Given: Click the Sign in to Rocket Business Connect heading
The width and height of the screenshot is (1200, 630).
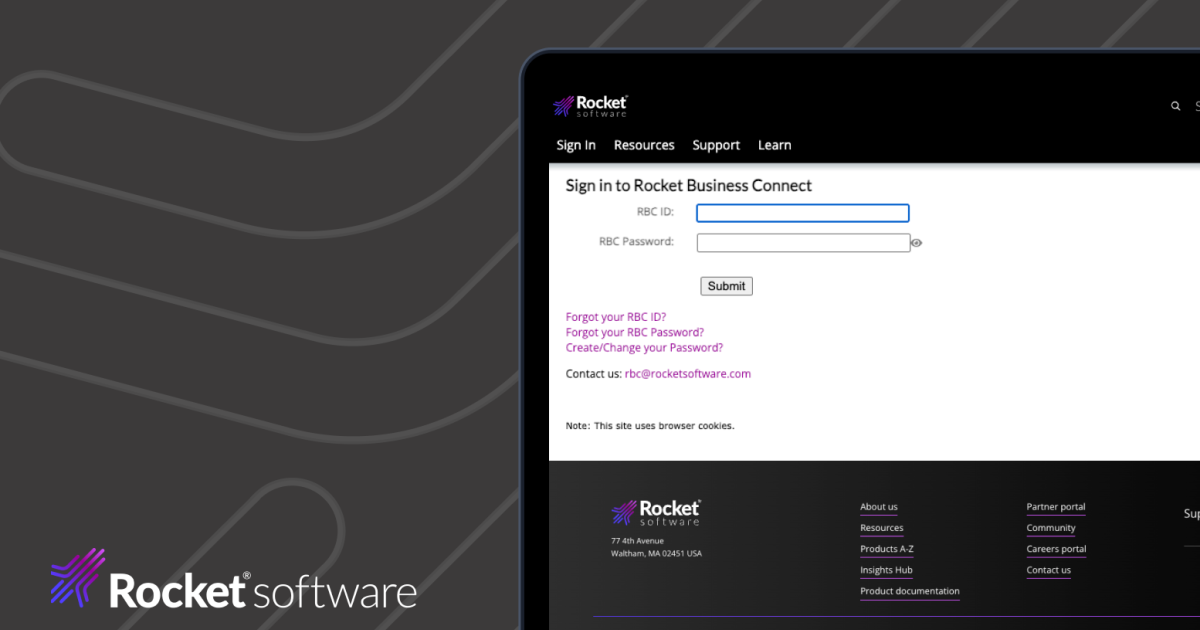Looking at the screenshot, I should (689, 185).
